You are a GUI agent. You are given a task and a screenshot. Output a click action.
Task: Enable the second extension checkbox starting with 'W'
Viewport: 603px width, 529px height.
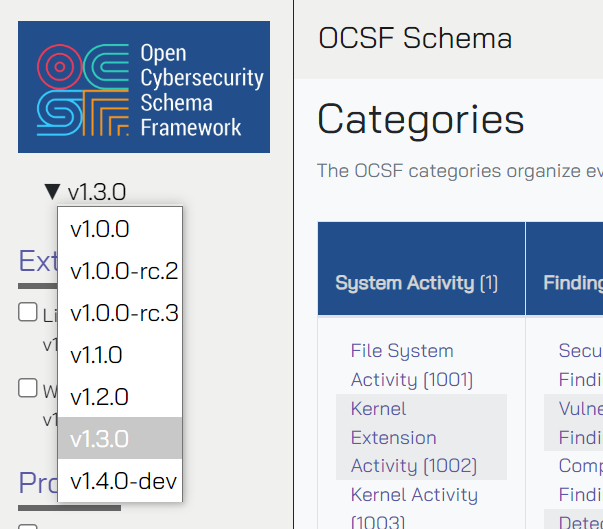(x=28, y=388)
